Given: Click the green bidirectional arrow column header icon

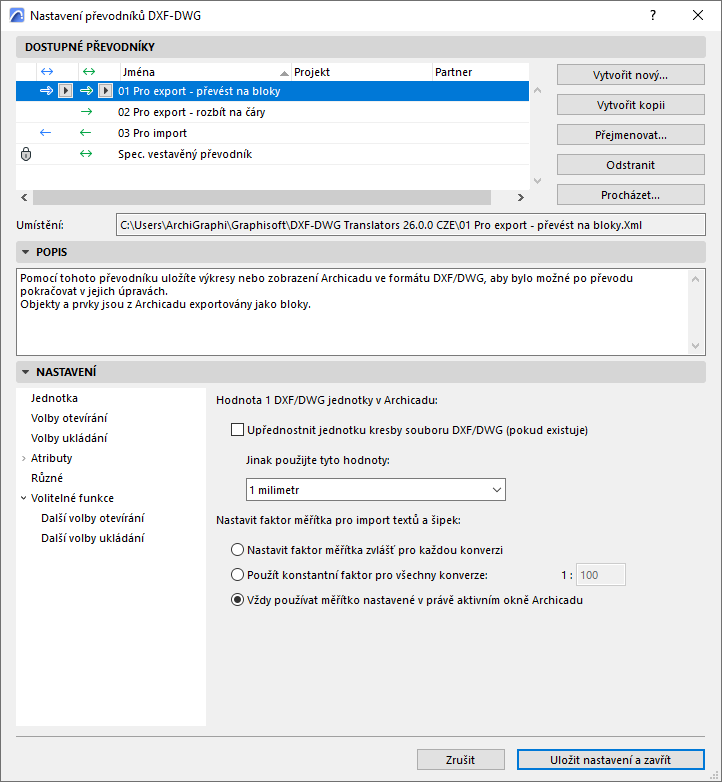Looking at the screenshot, I should [89, 72].
